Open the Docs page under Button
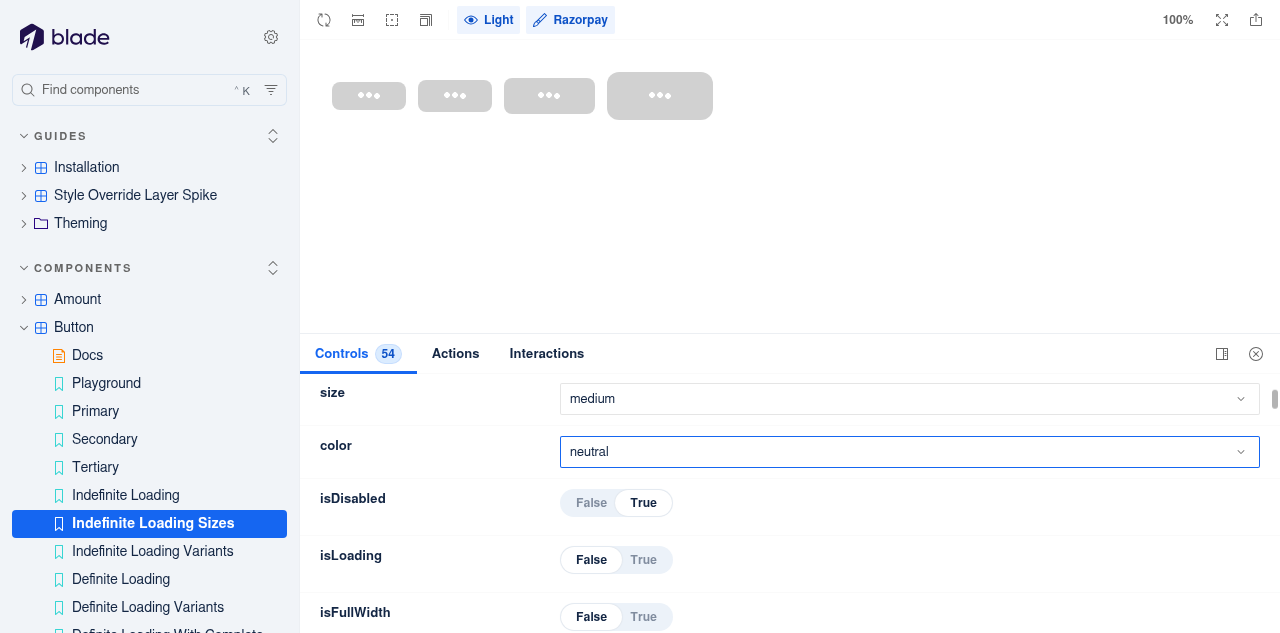 coord(87,355)
